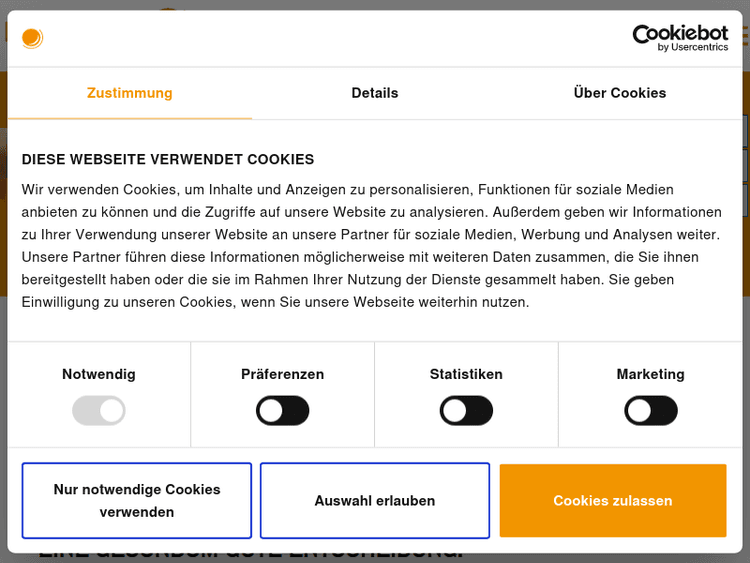Click the orange circular site logo icon

point(32,39)
